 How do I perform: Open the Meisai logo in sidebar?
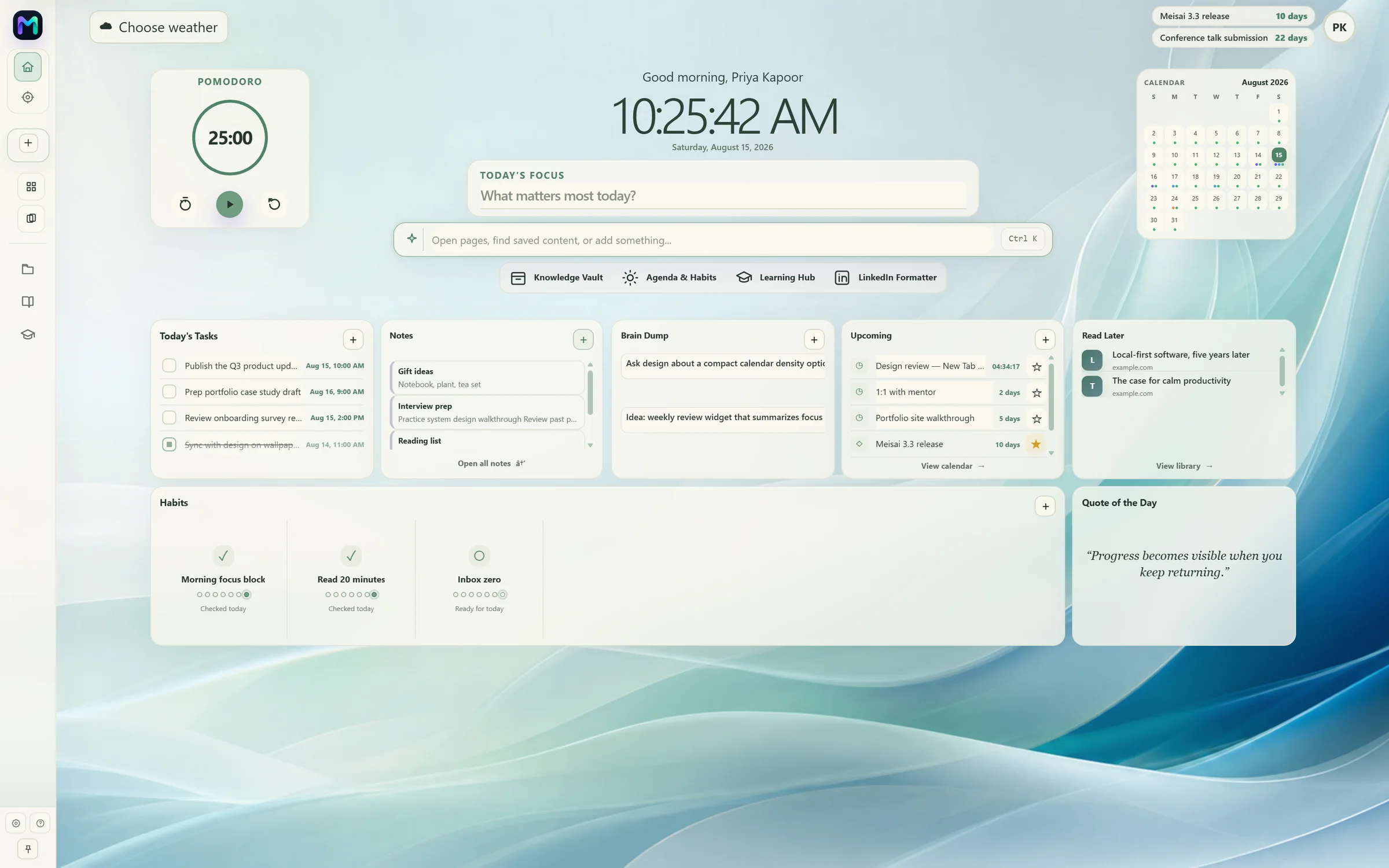pyautogui.click(x=28, y=25)
